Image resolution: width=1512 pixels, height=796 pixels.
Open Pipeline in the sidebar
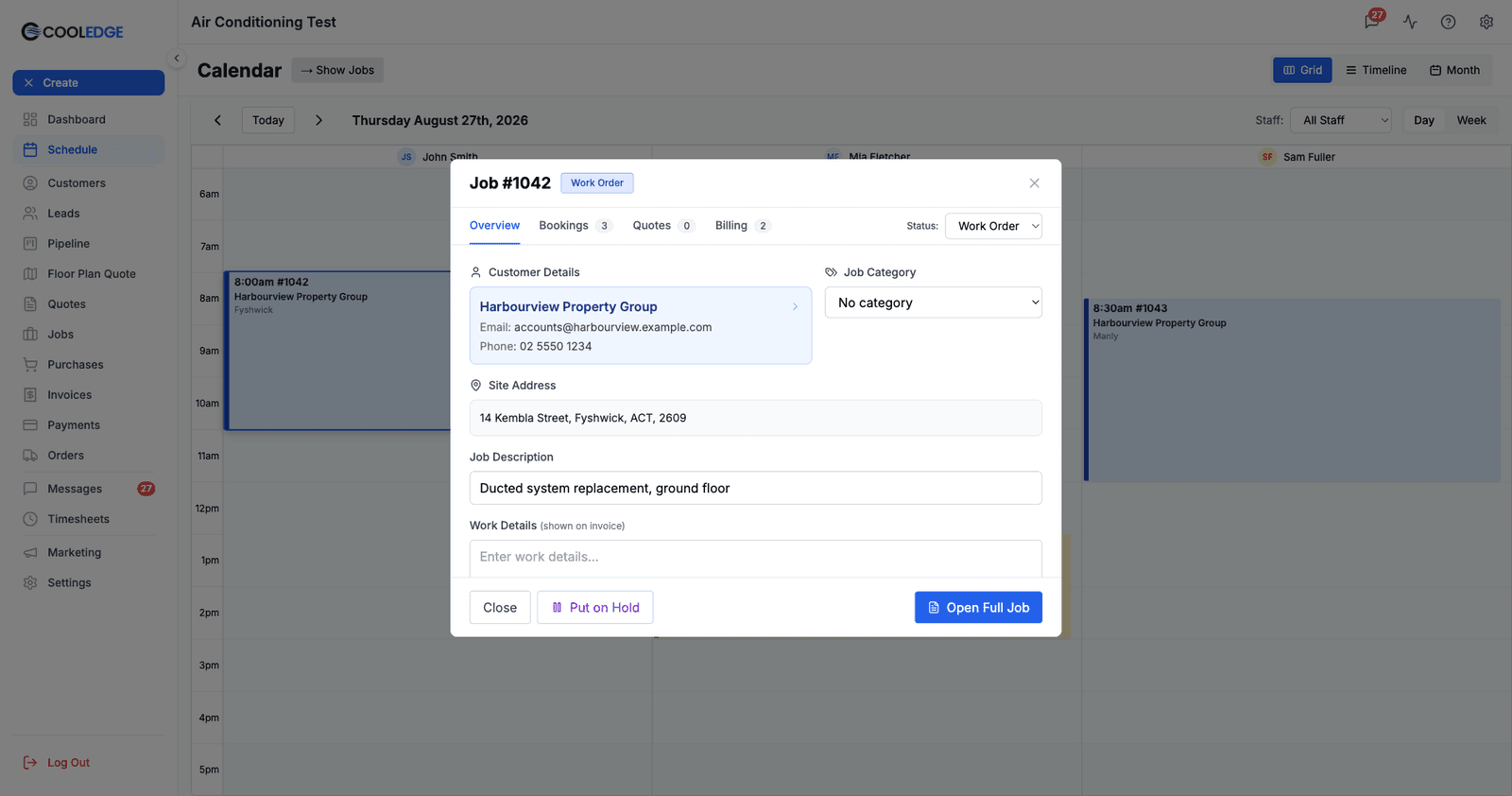[89, 244]
